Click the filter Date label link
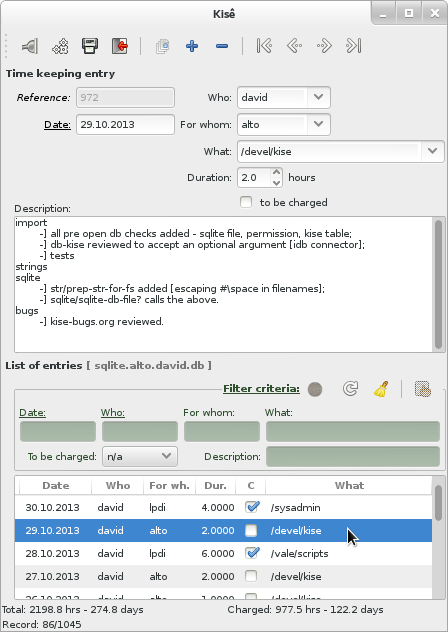The width and height of the screenshot is (448, 632). tap(32, 412)
